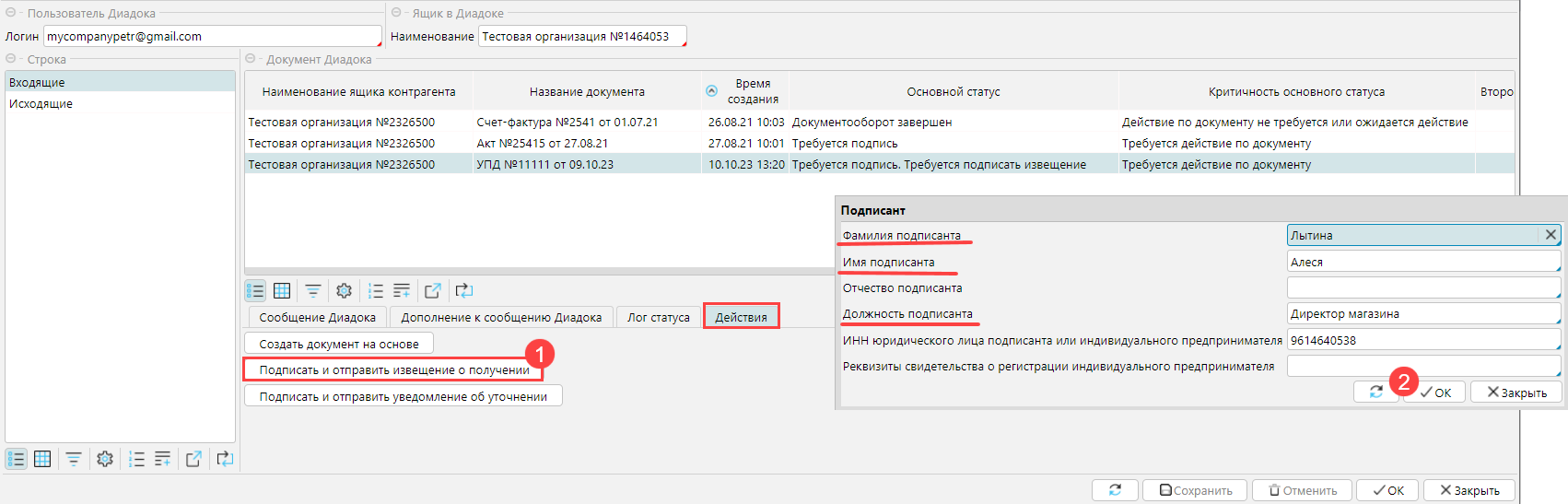Collapse the Ящик в Диадоке section
This screenshot has height=504, width=1568.
(396, 13)
